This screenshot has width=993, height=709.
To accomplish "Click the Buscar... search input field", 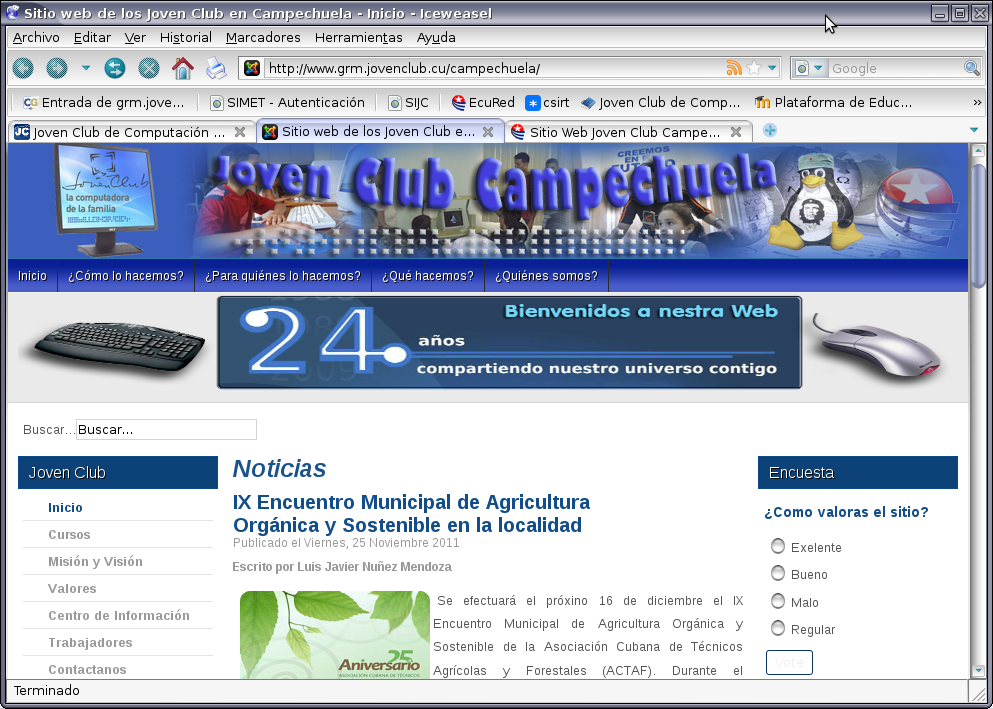I will [166, 429].
